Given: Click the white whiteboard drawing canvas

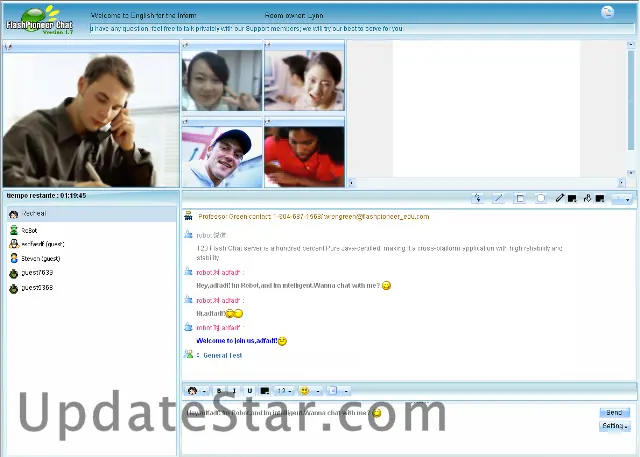Looking at the screenshot, I should (x=486, y=109).
